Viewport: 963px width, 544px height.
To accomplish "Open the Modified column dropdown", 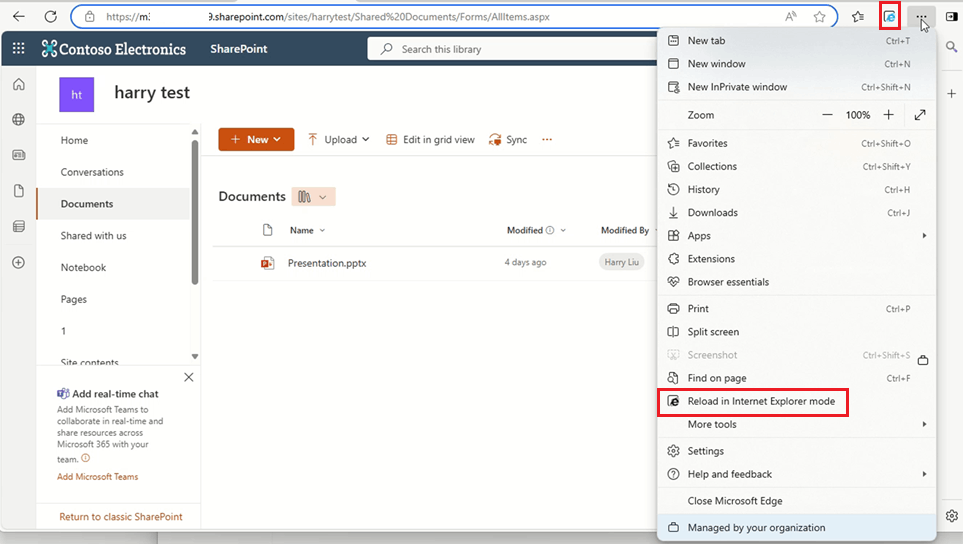I will pyautogui.click(x=536, y=230).
